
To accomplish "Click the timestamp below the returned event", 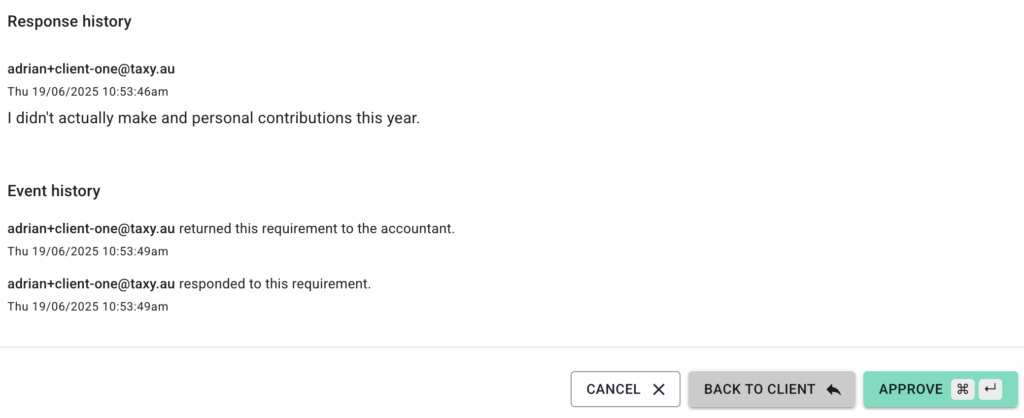I will coord(87,250).
